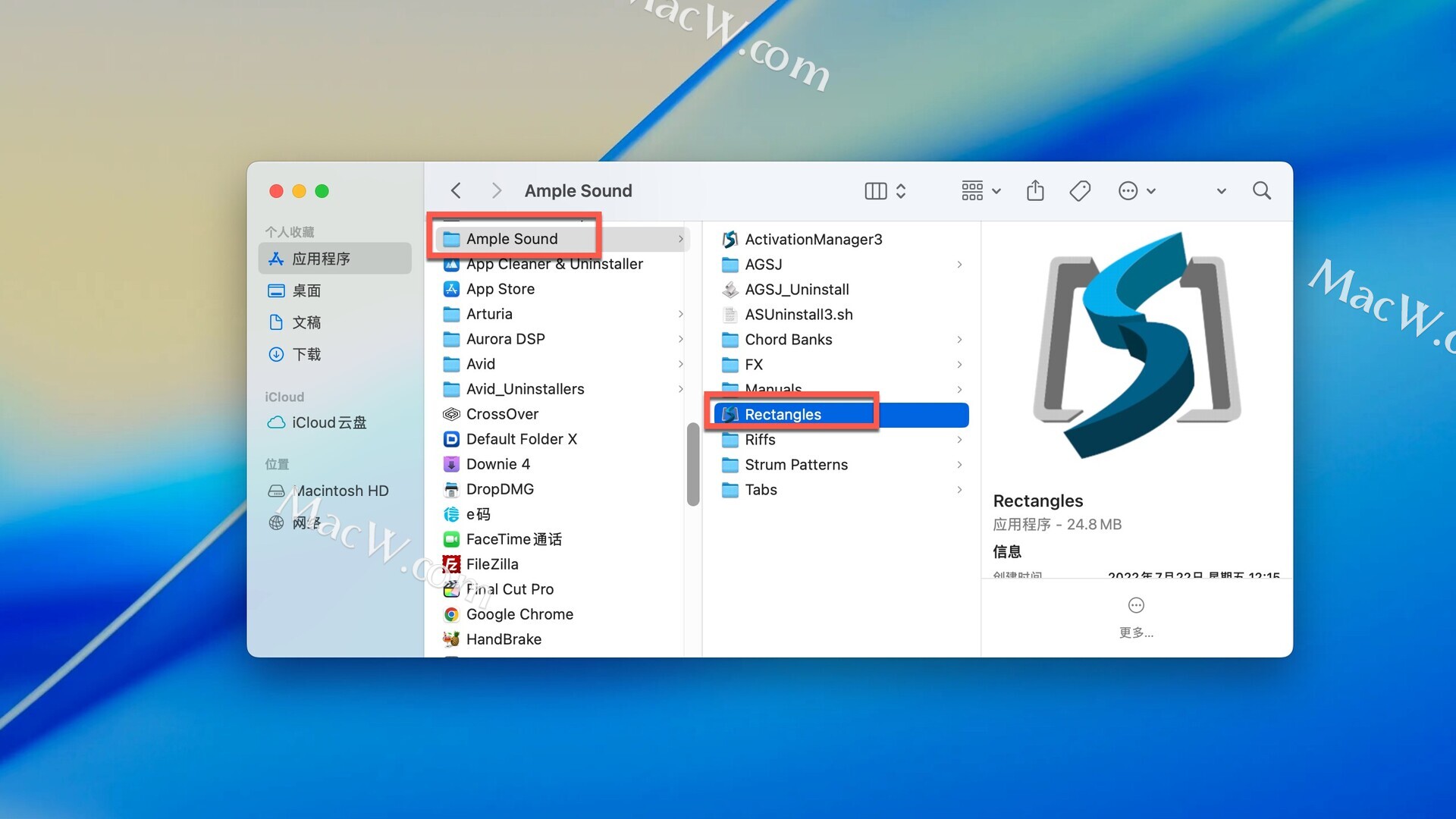Select Macintosh HD in the sidebar
This screenshot has height=819, width=1456.
coord(334,491)
